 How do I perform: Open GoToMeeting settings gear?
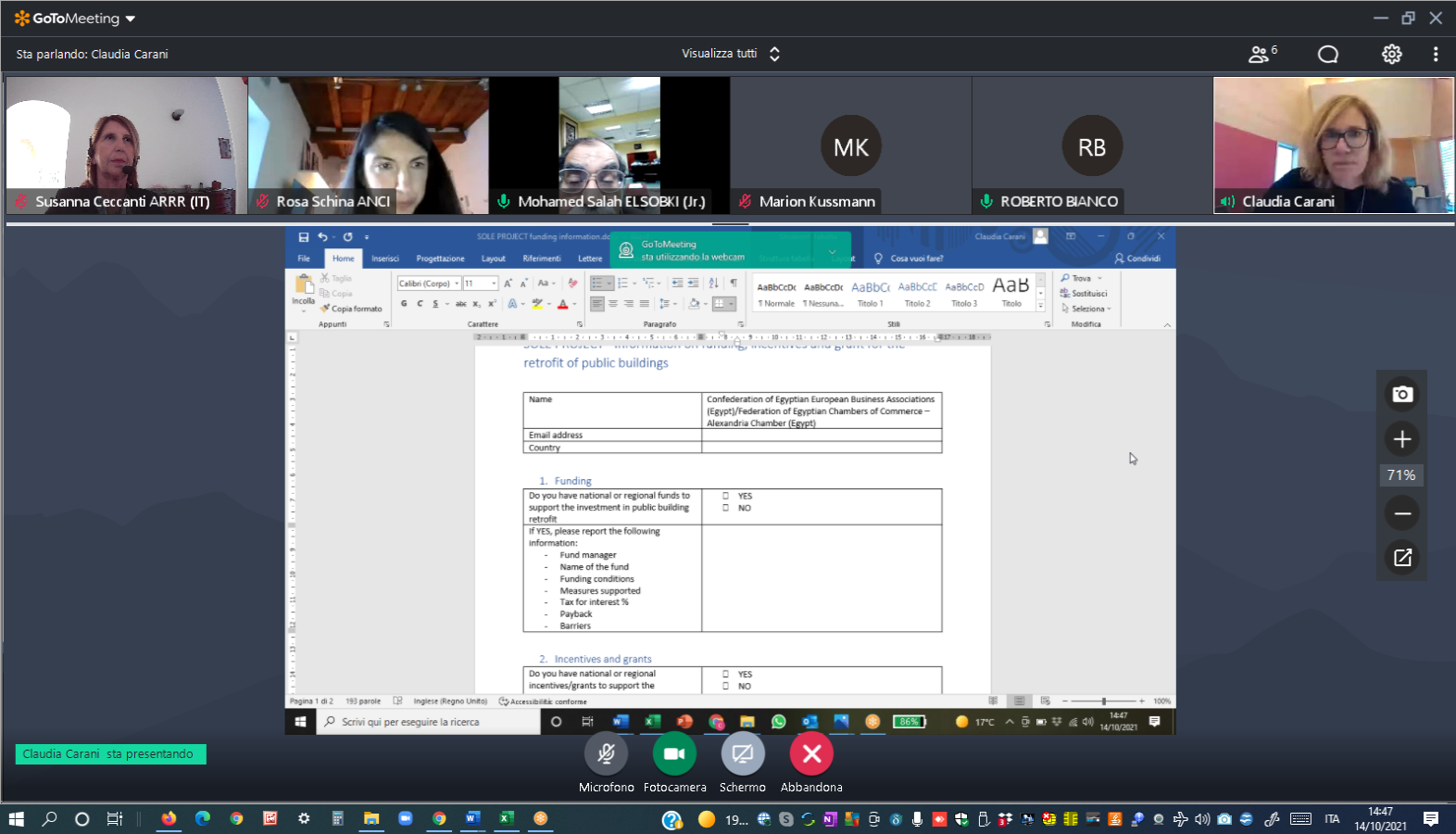(x=1391, y=54)
